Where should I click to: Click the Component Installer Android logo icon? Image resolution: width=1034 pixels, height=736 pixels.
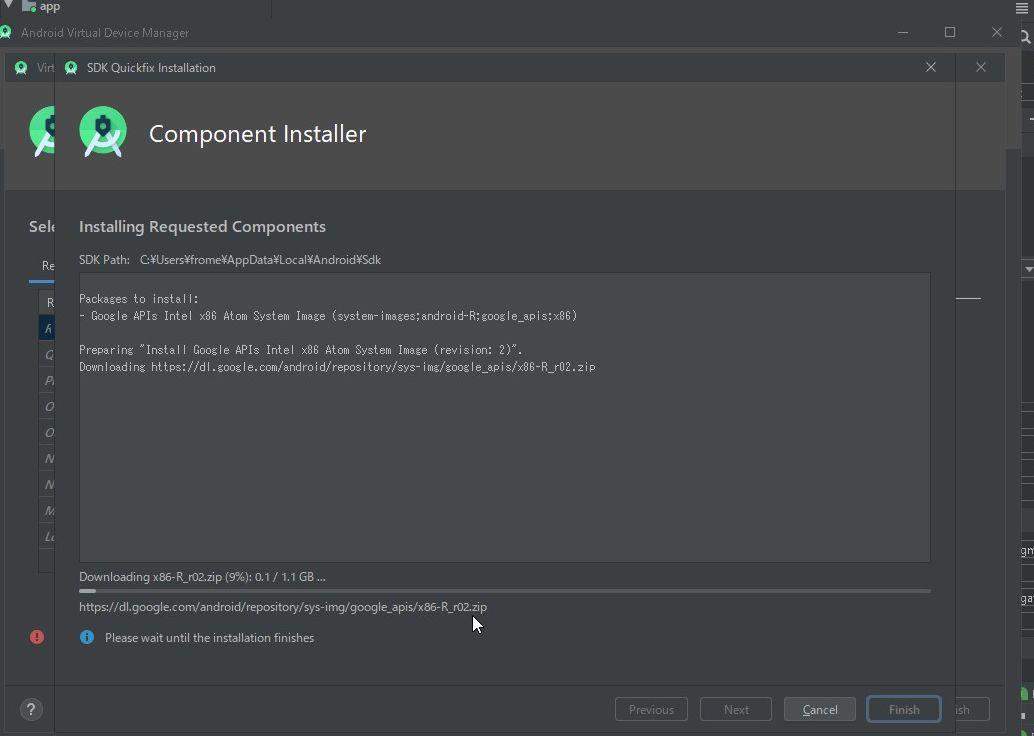click(x=103, y=131)
